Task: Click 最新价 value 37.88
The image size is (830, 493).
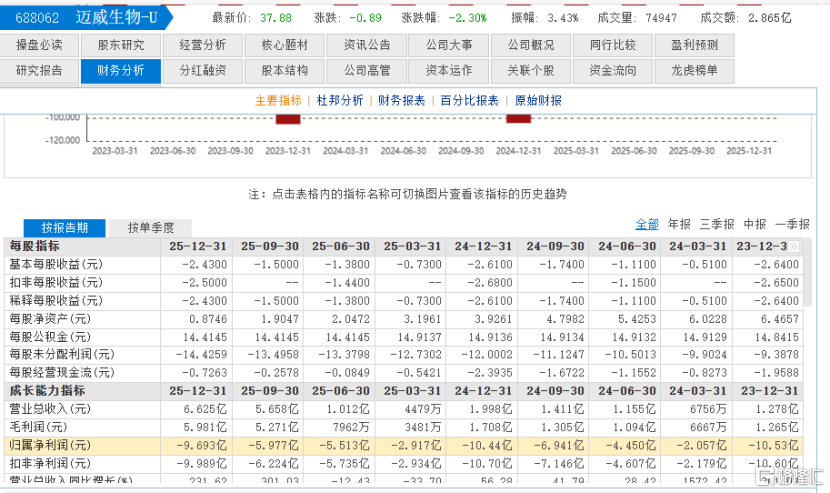Action: coord(276,18)
